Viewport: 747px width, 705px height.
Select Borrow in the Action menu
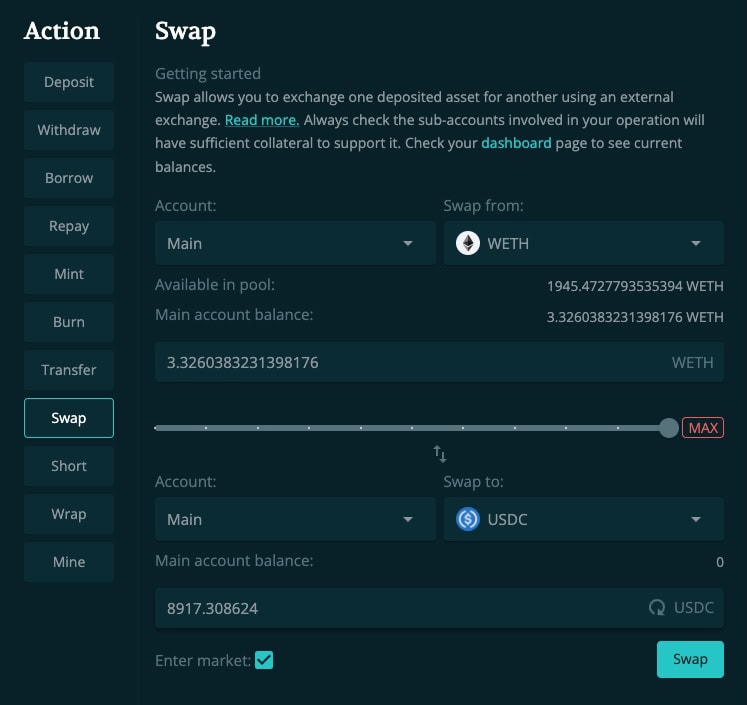tap(69, 178)
